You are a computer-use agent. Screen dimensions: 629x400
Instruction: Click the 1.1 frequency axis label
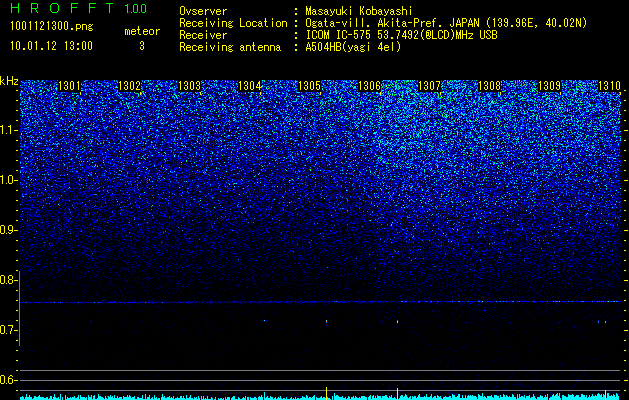pyautogui.click(x=8, y=130)
